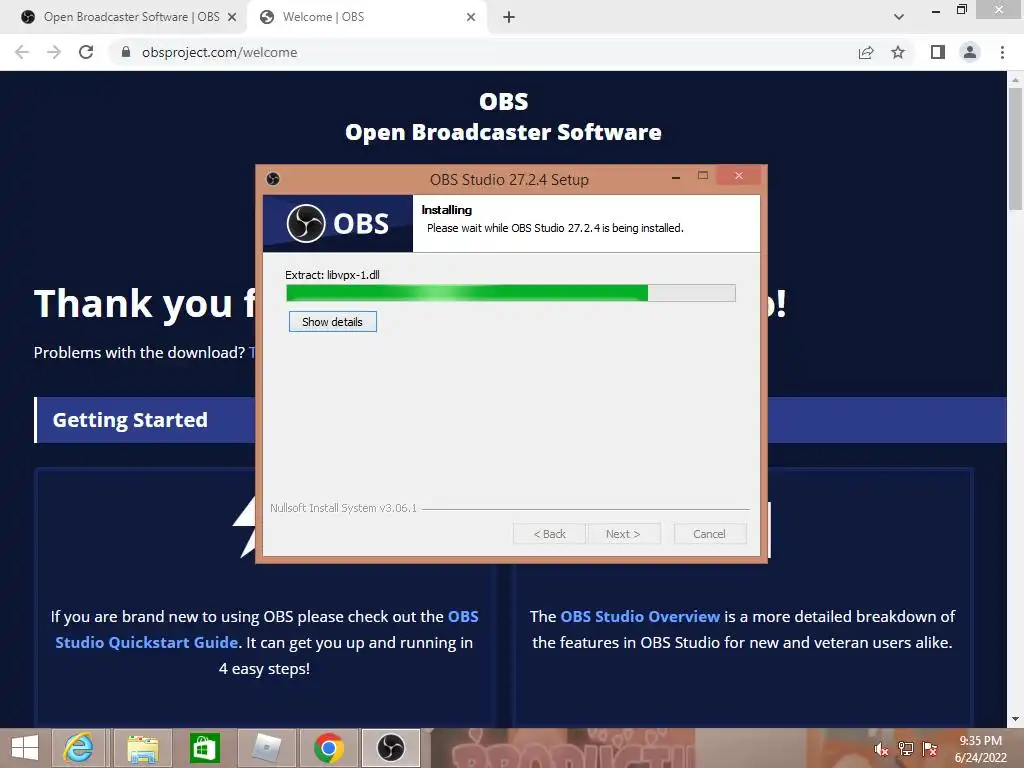Click Cancel in OBS Studio Setup

pos(709,534)
